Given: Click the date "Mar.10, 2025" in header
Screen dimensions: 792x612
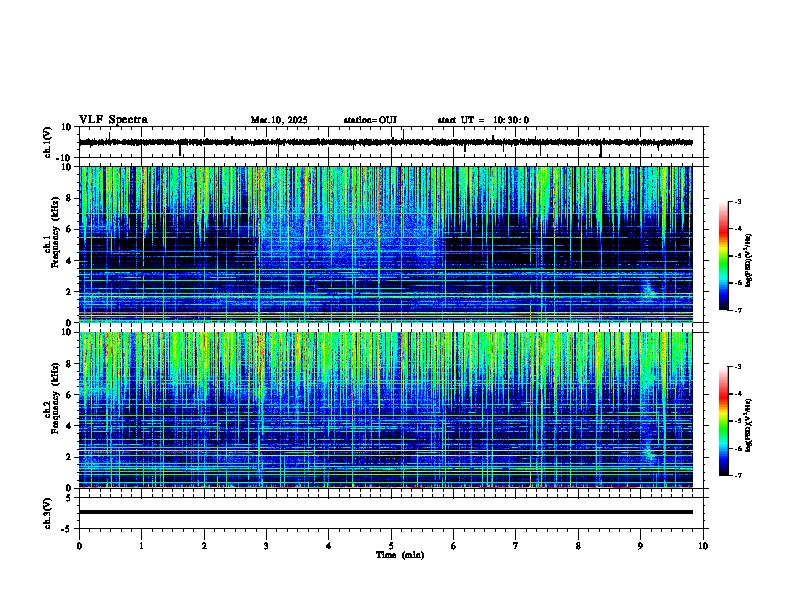Looking at the screenshot, I should (x=279, y=120).
